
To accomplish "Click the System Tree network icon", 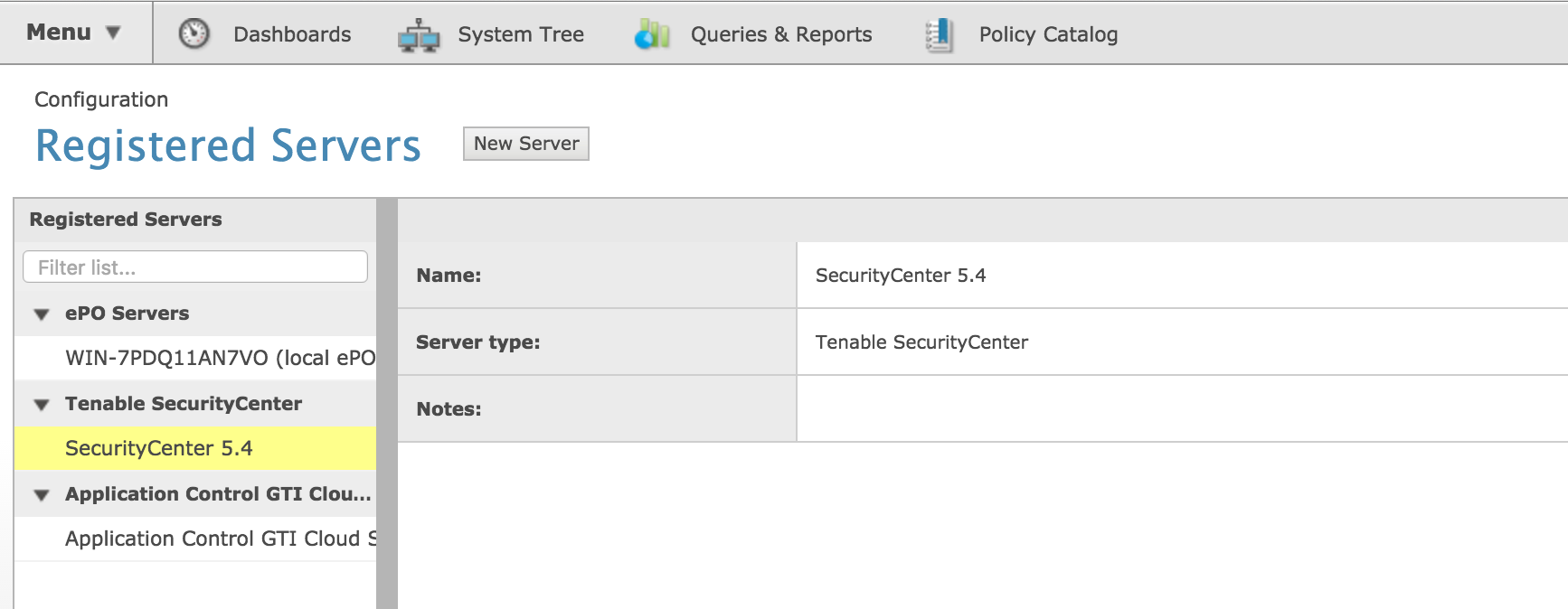I will pyautogui.click(x=419, y=35).
